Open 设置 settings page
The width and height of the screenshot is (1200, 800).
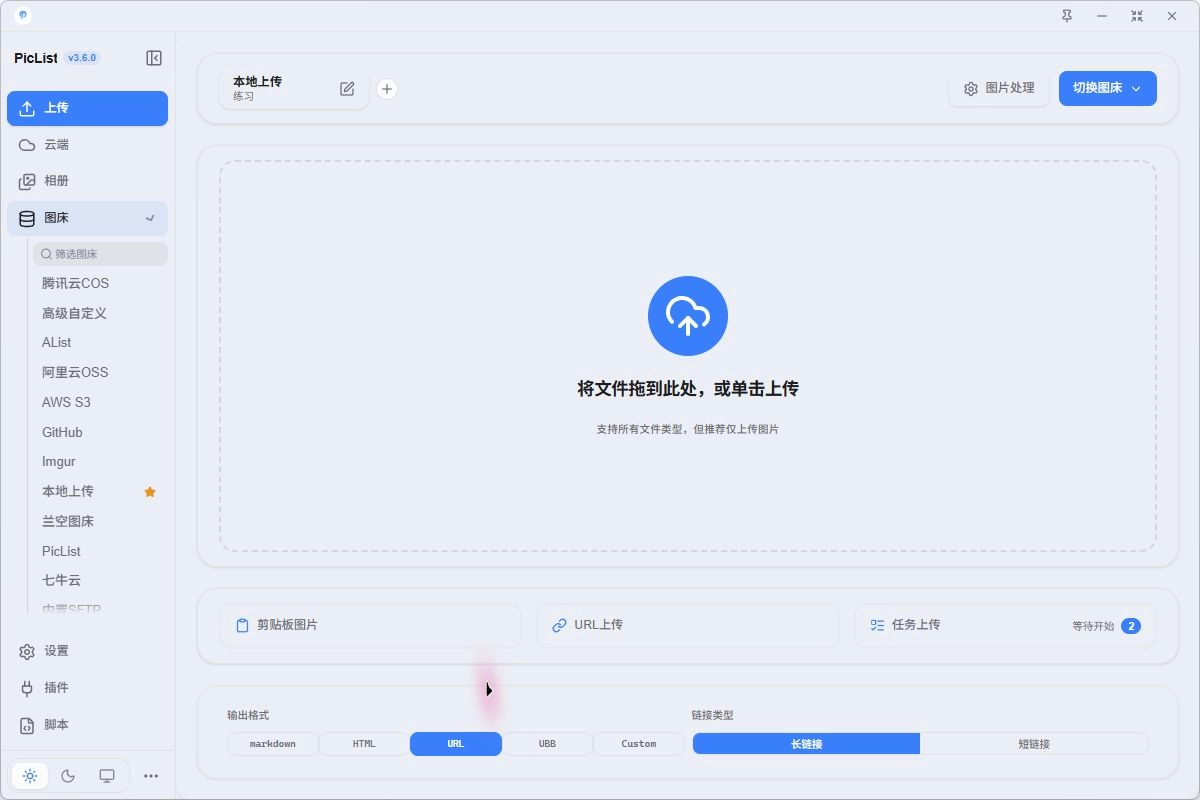pos(87,651)
